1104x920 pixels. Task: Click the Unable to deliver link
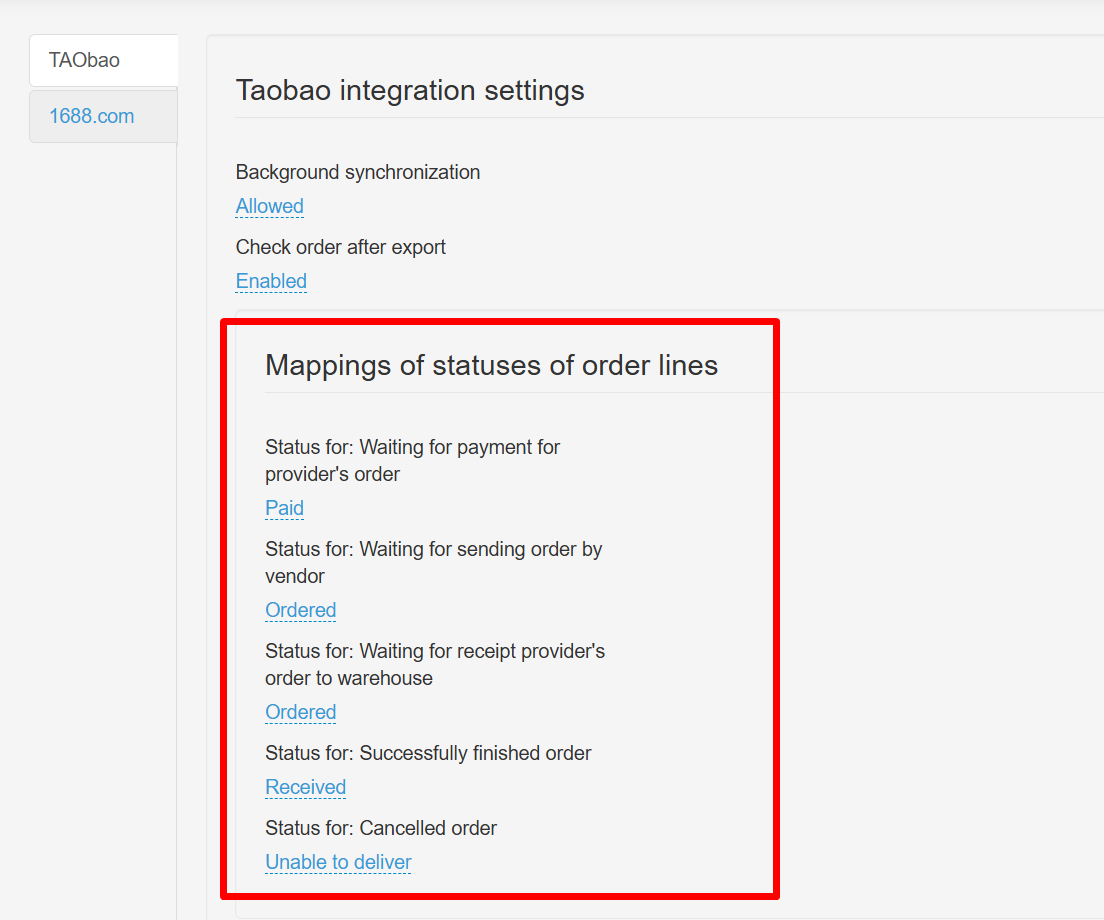tap(338, 862)
